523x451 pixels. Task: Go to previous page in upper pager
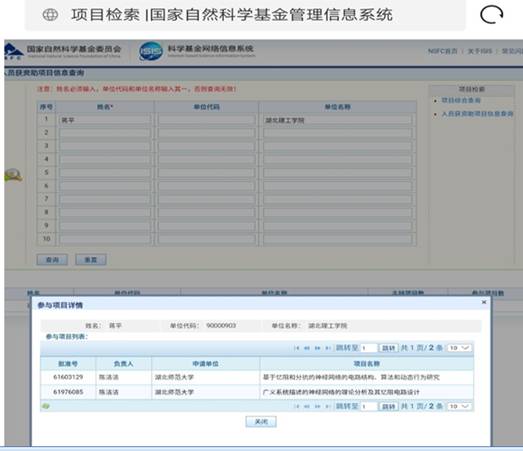click(307, 348)
